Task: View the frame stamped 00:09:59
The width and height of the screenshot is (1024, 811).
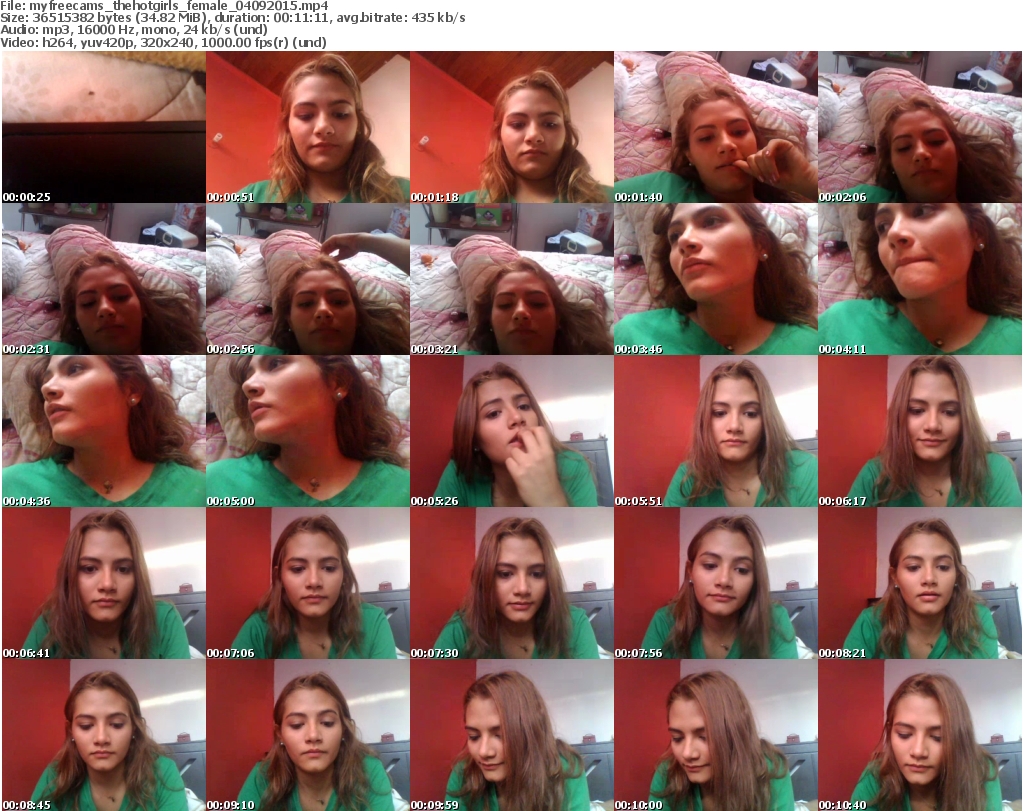Action: coord(512,735)
